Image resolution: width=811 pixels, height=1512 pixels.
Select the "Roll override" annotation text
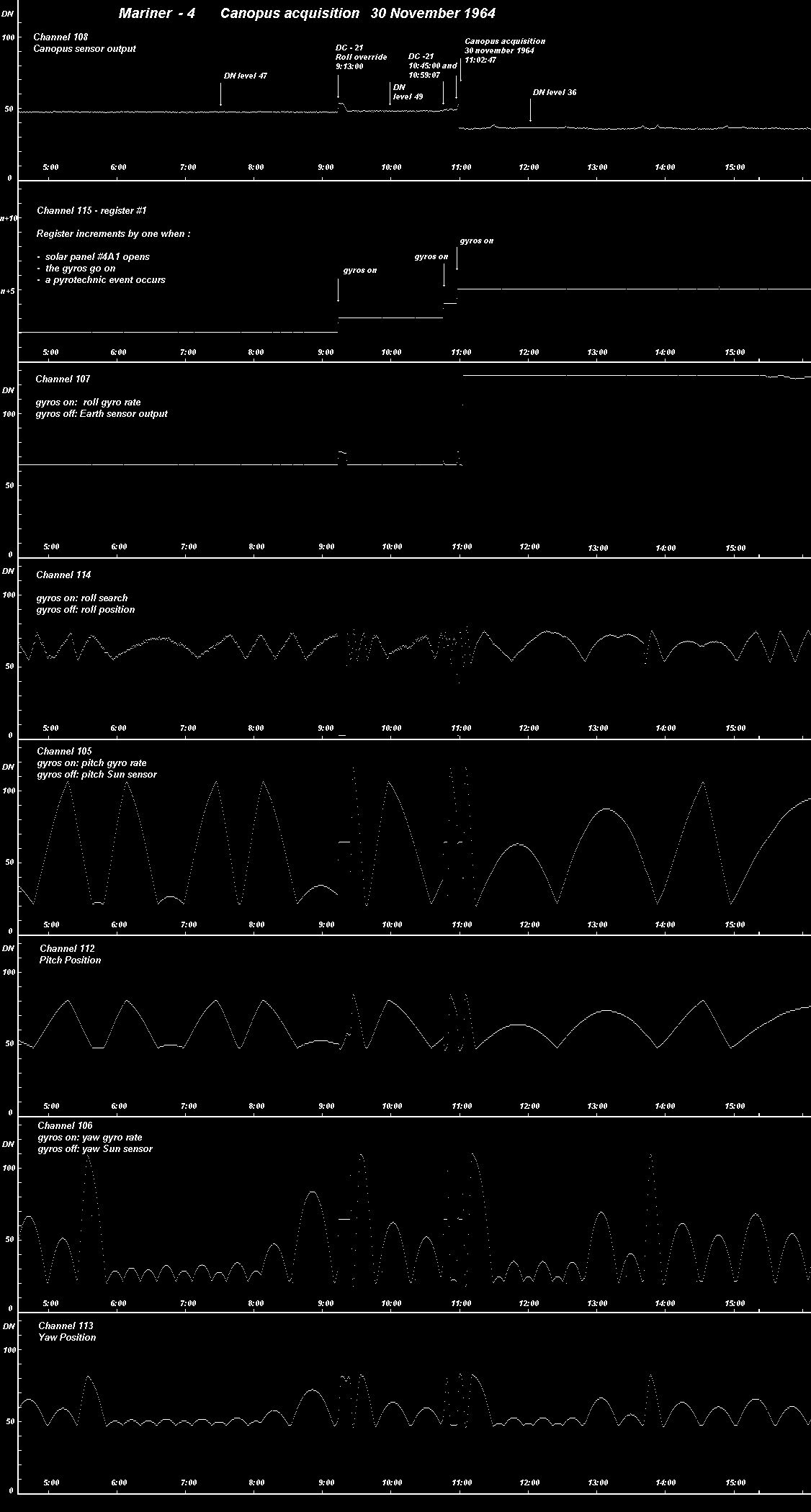pos(361,57)
